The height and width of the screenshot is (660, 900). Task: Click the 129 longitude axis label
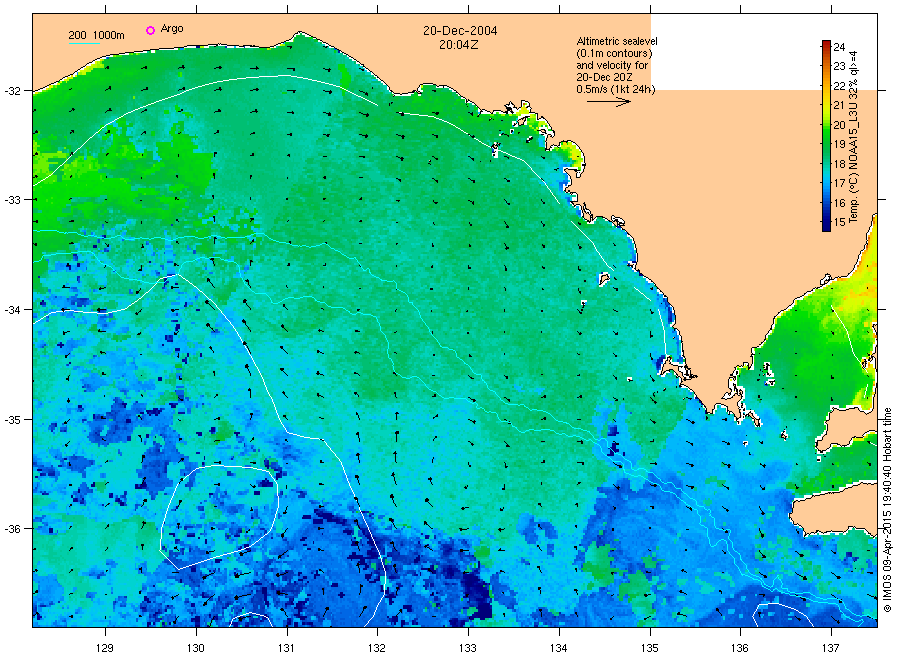105,648
